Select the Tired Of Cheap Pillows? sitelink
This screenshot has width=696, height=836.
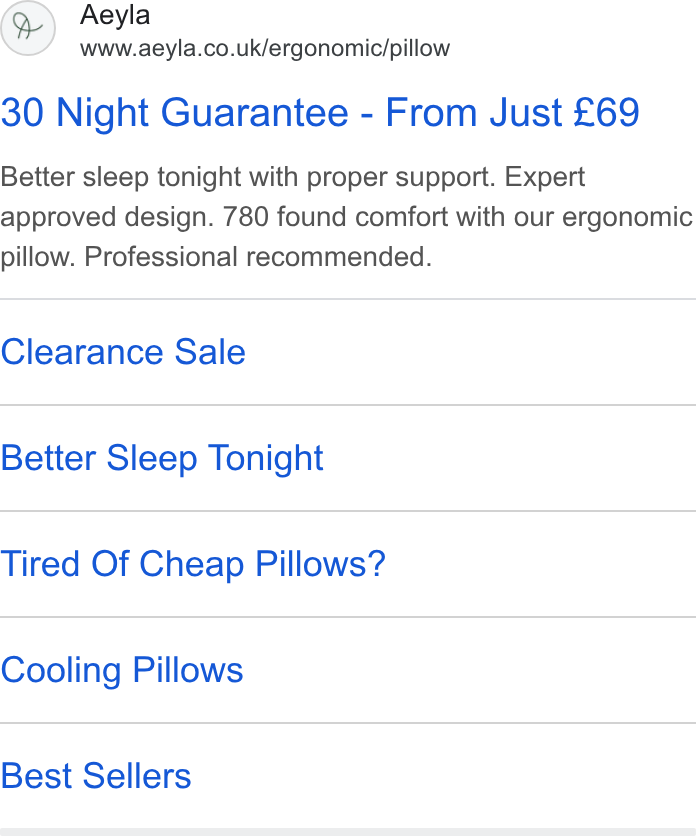[193, 564]
